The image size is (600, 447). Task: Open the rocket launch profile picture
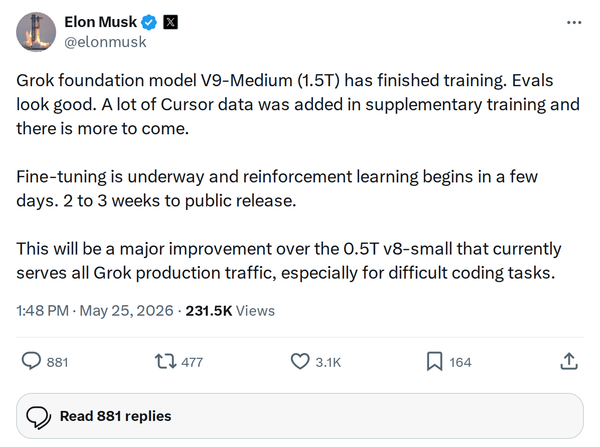pyautogui.click(x=36, y=32)
